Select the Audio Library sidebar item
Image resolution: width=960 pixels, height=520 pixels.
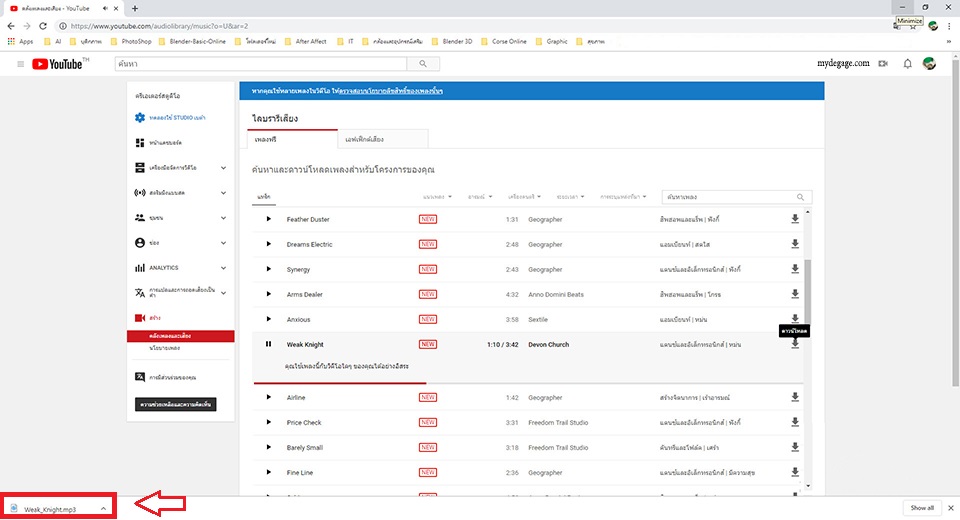pos(181,336)
